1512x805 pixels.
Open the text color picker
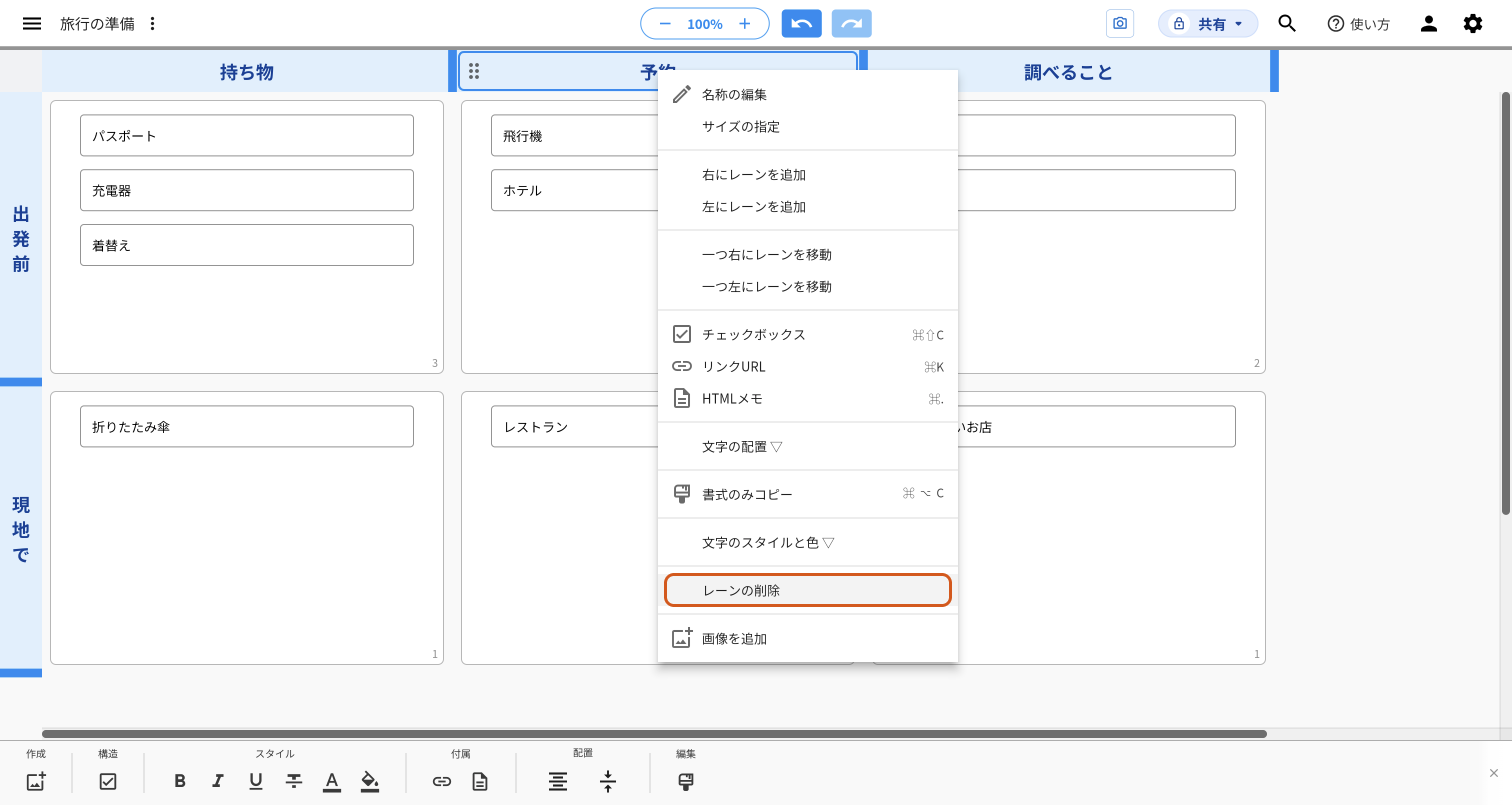pos(332,781)
